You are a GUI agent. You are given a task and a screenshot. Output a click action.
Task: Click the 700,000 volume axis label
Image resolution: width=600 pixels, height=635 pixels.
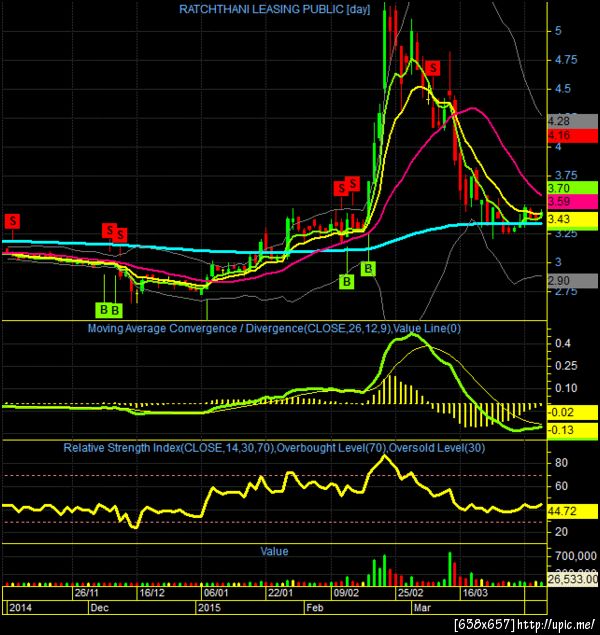[576, 556]
